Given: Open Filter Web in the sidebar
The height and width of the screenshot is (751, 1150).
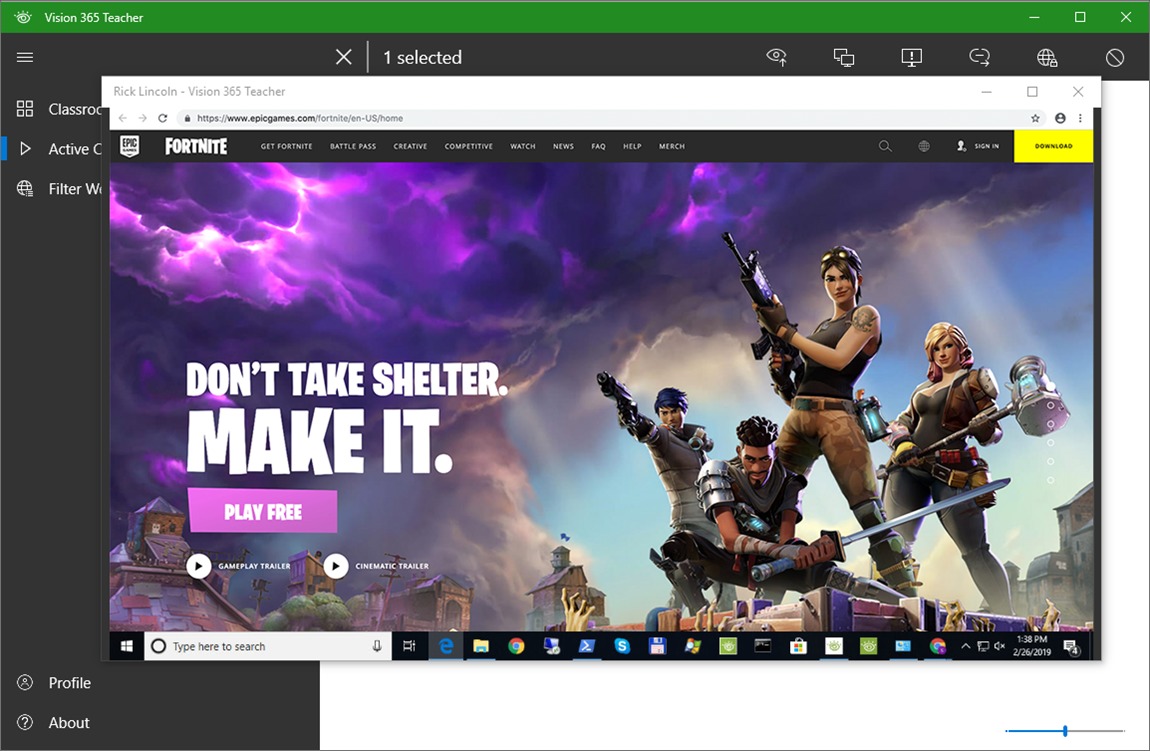Looking at the screenshot, I should click(x=59, y=188).
